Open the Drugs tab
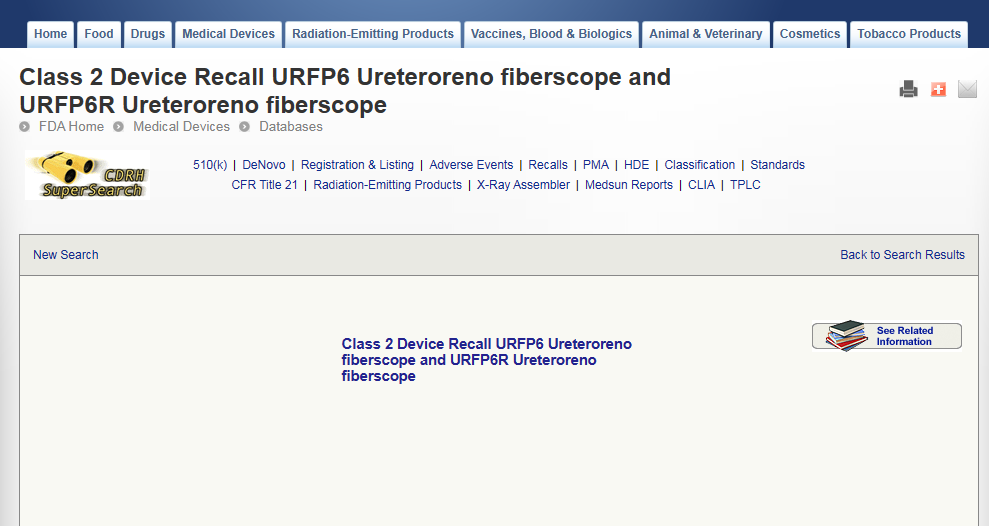989x526 pixels. pyautogui.click(x=148, y=34)
